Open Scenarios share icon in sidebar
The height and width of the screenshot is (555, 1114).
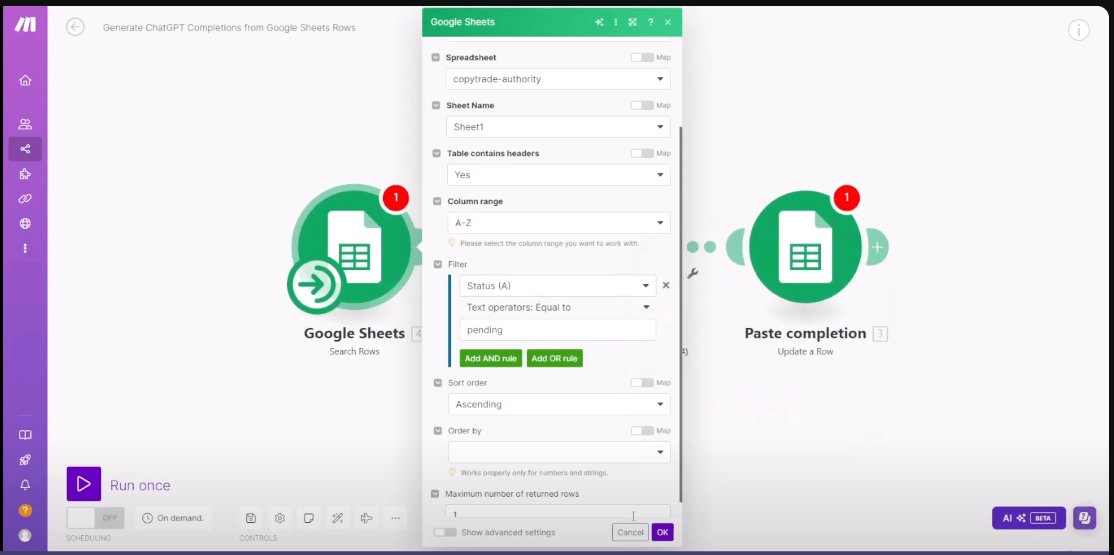coord(25,149)
